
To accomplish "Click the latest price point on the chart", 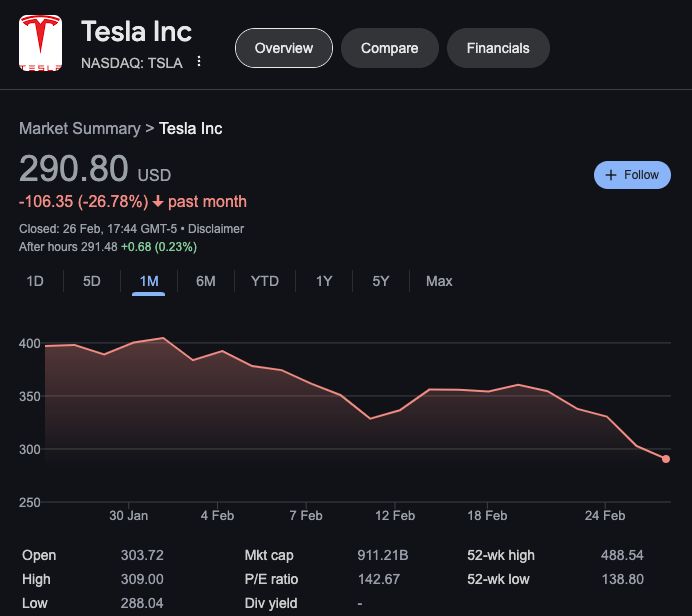I will point(666,459).
